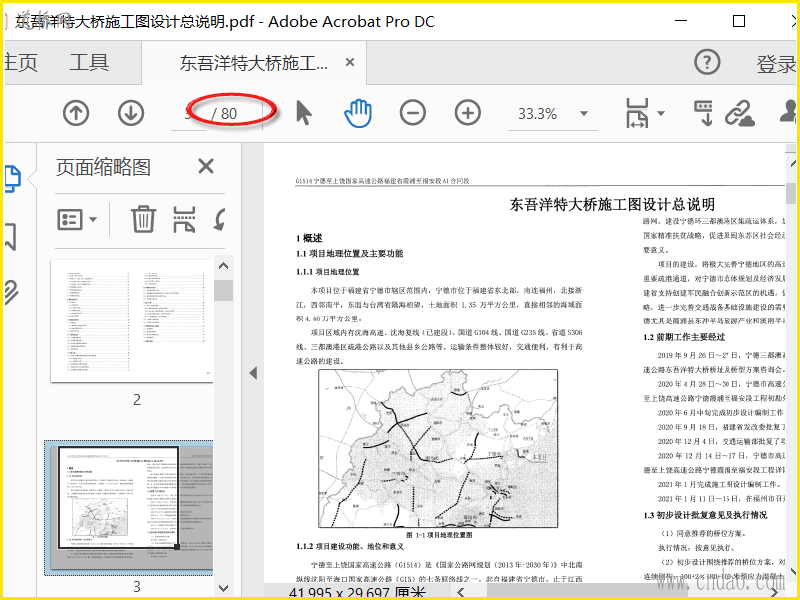Open the attachments paperclip icon
The width and height of the screenshot is (800, 600).
[11, 292]
